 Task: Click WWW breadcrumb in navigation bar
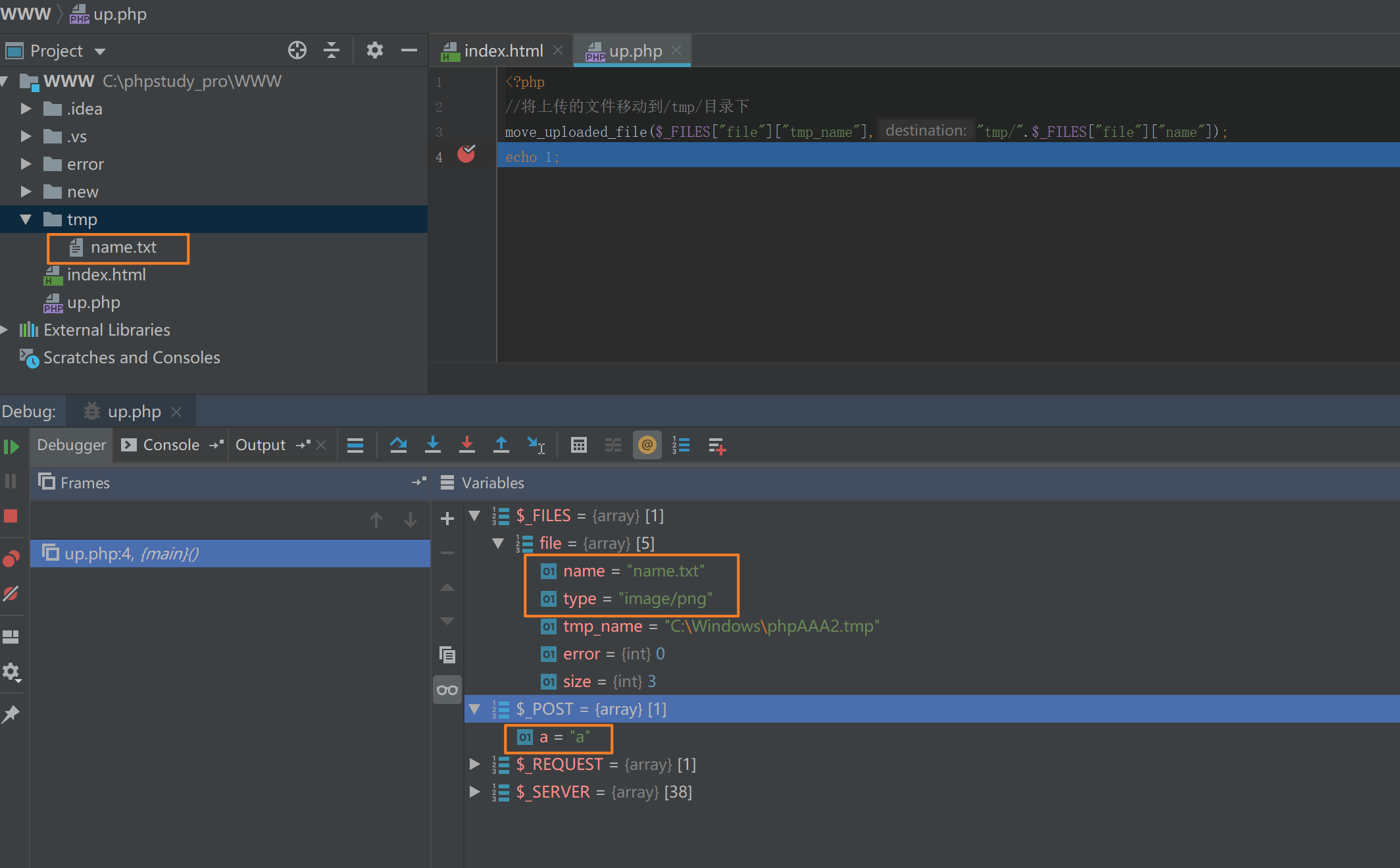click(26, 14)
